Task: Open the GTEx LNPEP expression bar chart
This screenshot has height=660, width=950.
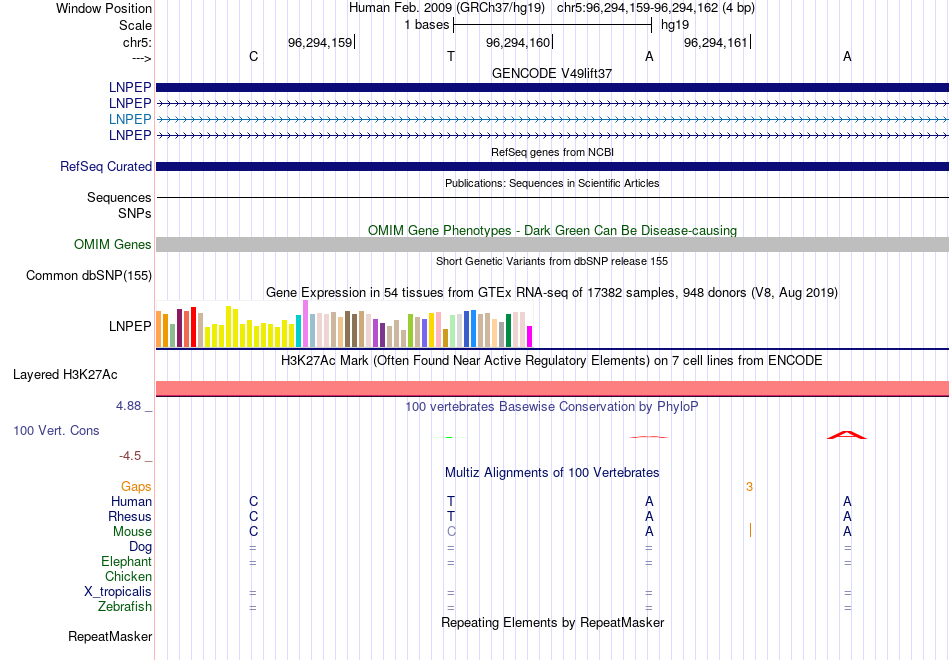Action: [x=344, y=324]
